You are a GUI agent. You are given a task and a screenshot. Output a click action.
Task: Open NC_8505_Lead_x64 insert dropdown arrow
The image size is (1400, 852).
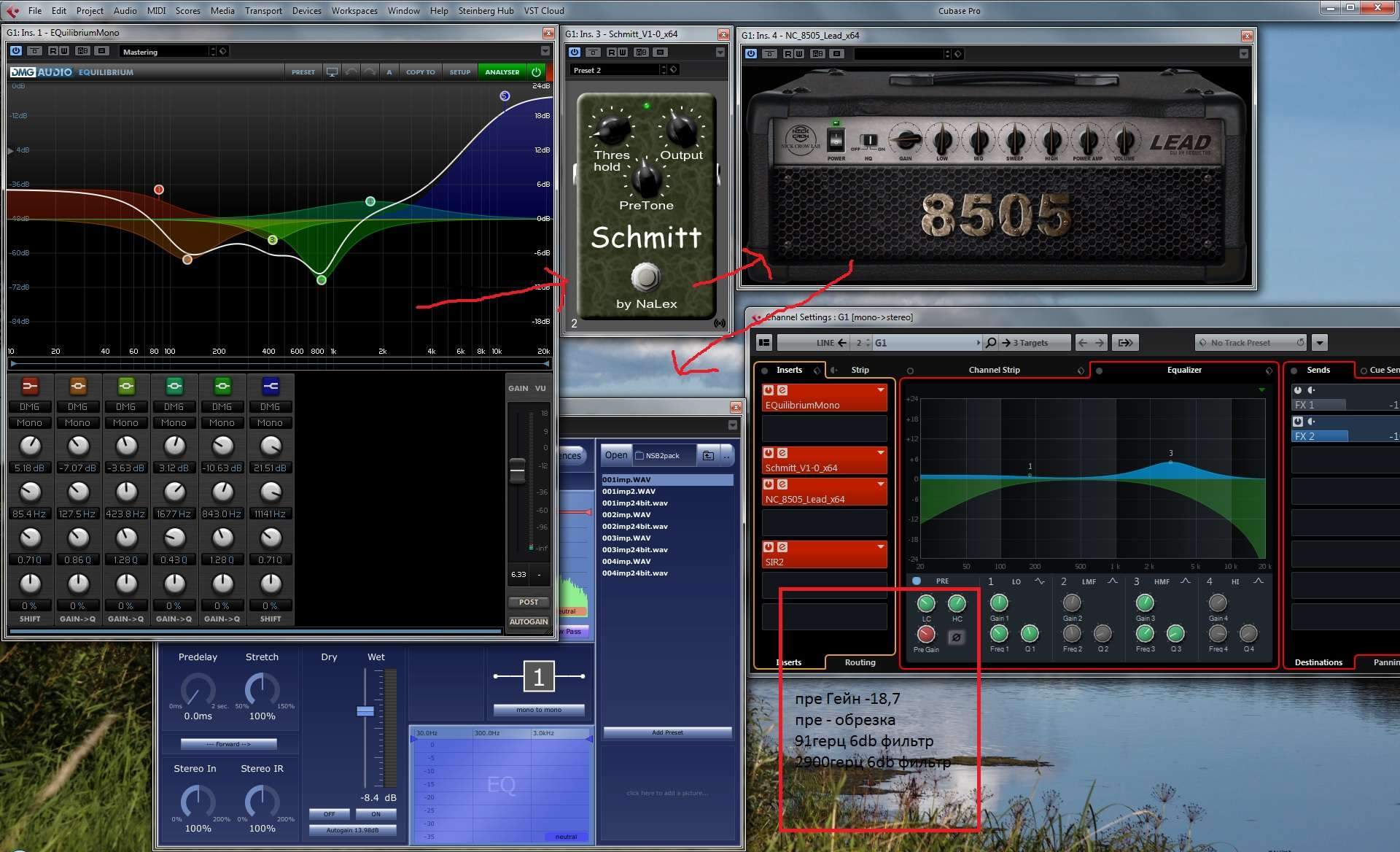880,484
